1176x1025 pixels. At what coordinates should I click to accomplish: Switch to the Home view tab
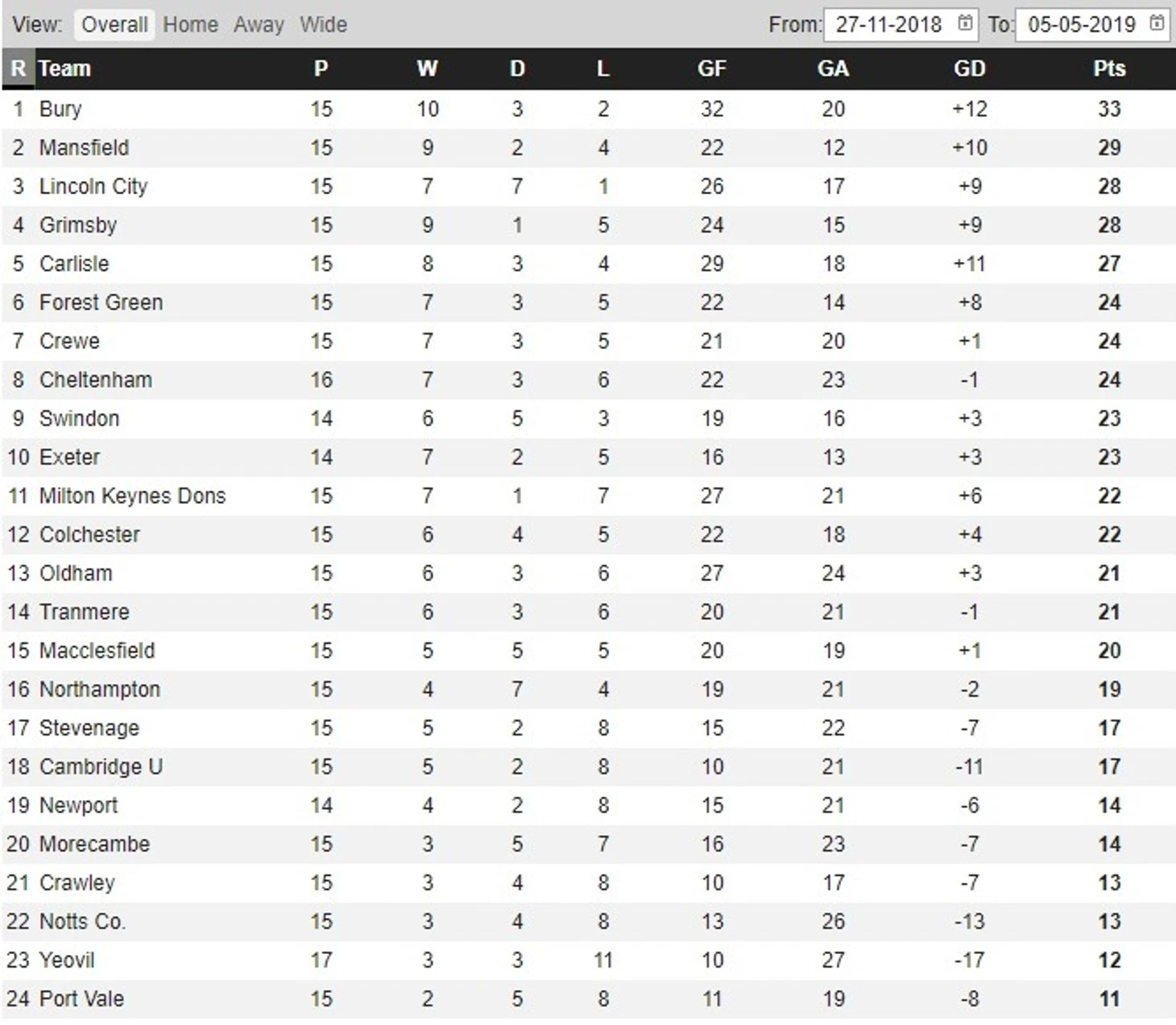190,24
